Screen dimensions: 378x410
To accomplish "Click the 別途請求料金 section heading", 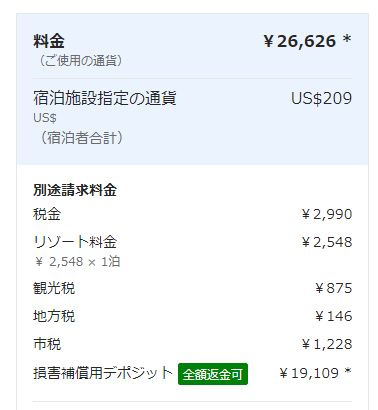I will [x=75, y=190].
